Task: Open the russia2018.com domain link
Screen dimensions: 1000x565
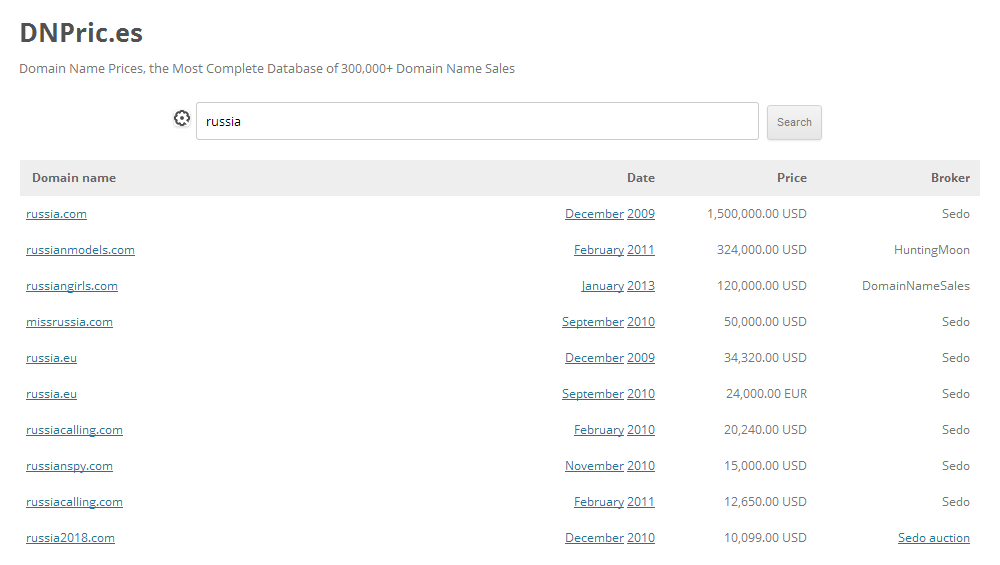Action: coord(70,538)
